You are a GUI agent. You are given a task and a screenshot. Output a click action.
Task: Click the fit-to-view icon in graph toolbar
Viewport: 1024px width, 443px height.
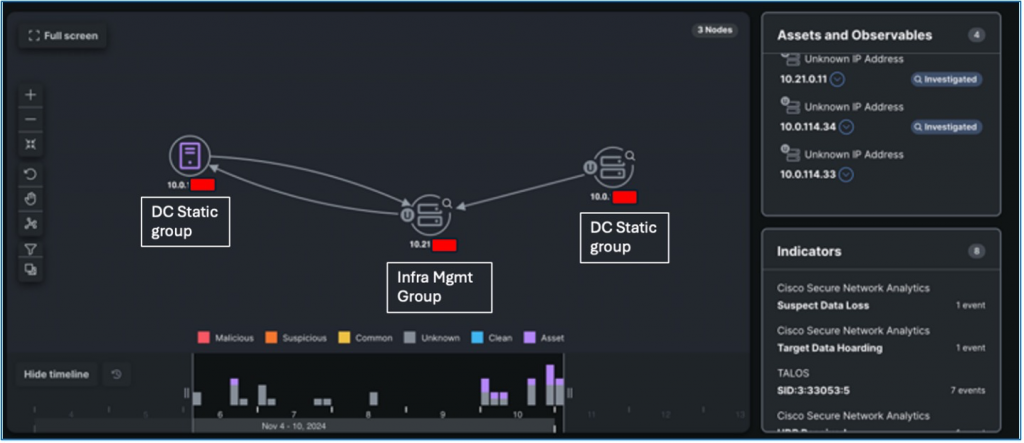[31, 144]
